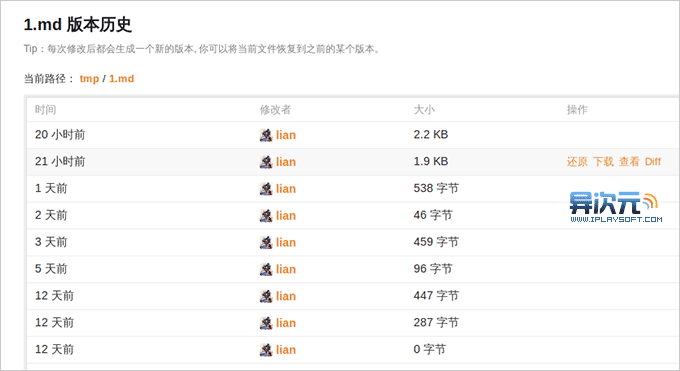Screen dimensions: 680x371
Task: Click the 1.md breadcrumb link
Action: (121, 79)
